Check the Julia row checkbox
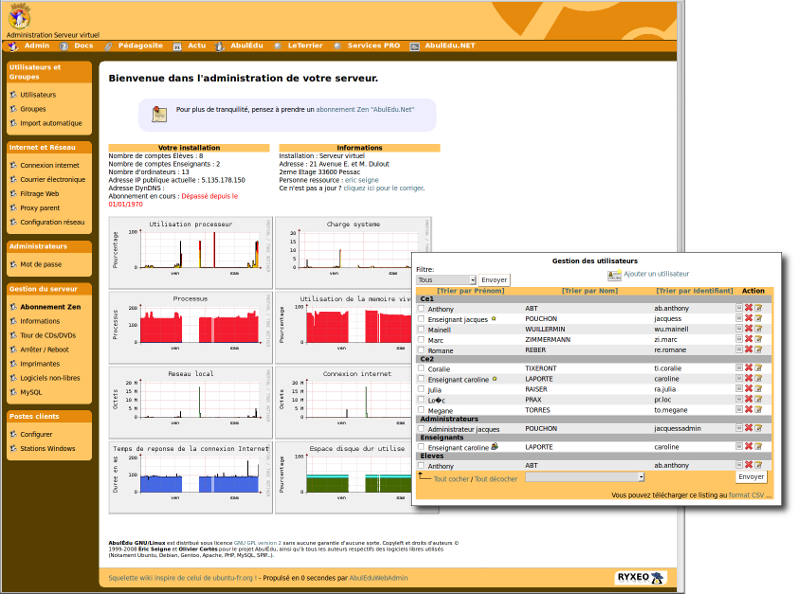 pos(421,389)
